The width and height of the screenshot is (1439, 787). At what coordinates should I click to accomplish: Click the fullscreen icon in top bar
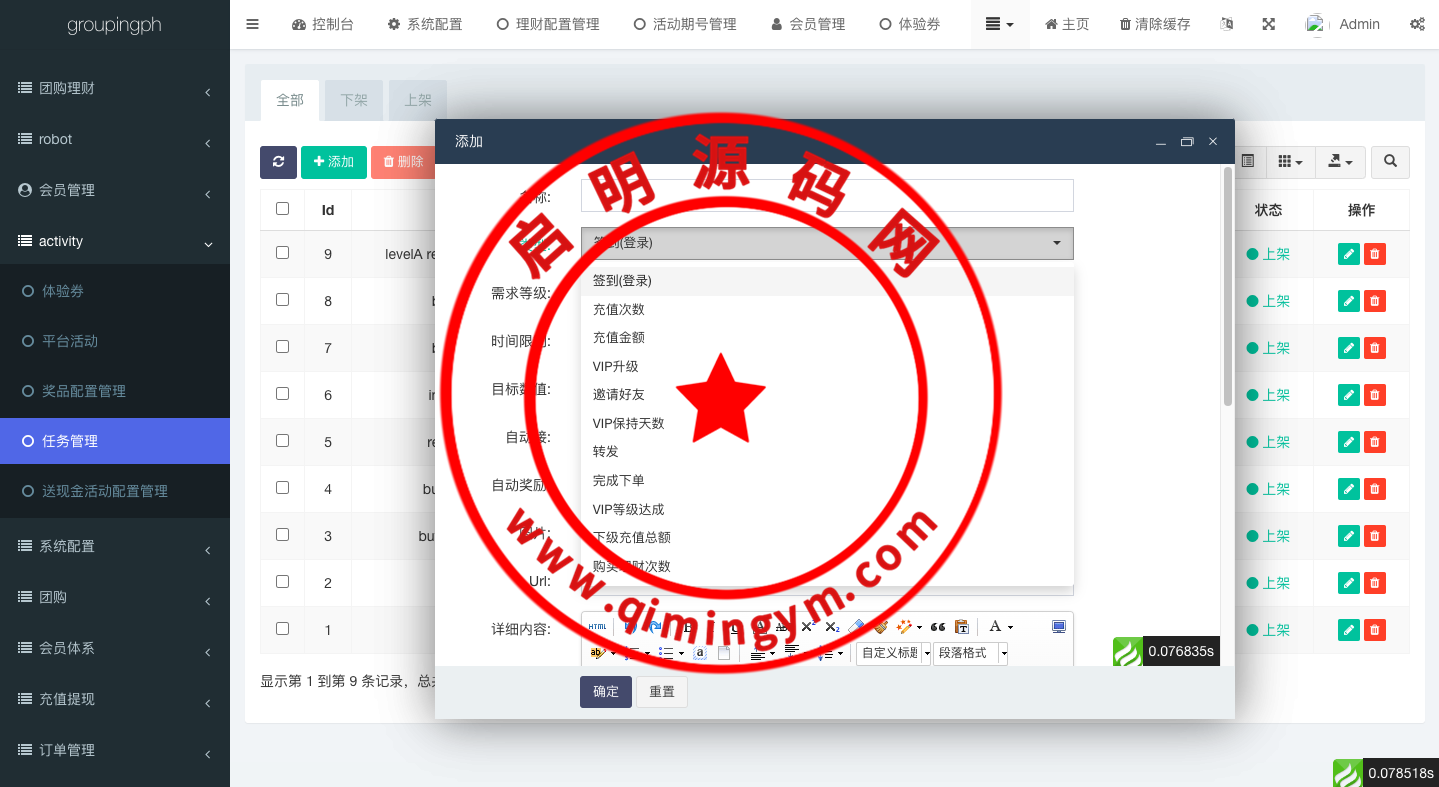(x=1268, y=24)
